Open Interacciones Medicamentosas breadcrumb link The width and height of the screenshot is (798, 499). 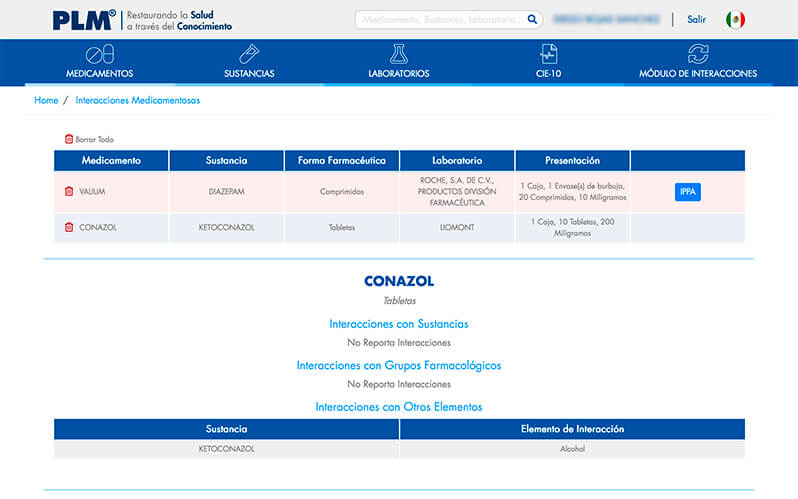[137, 100]
